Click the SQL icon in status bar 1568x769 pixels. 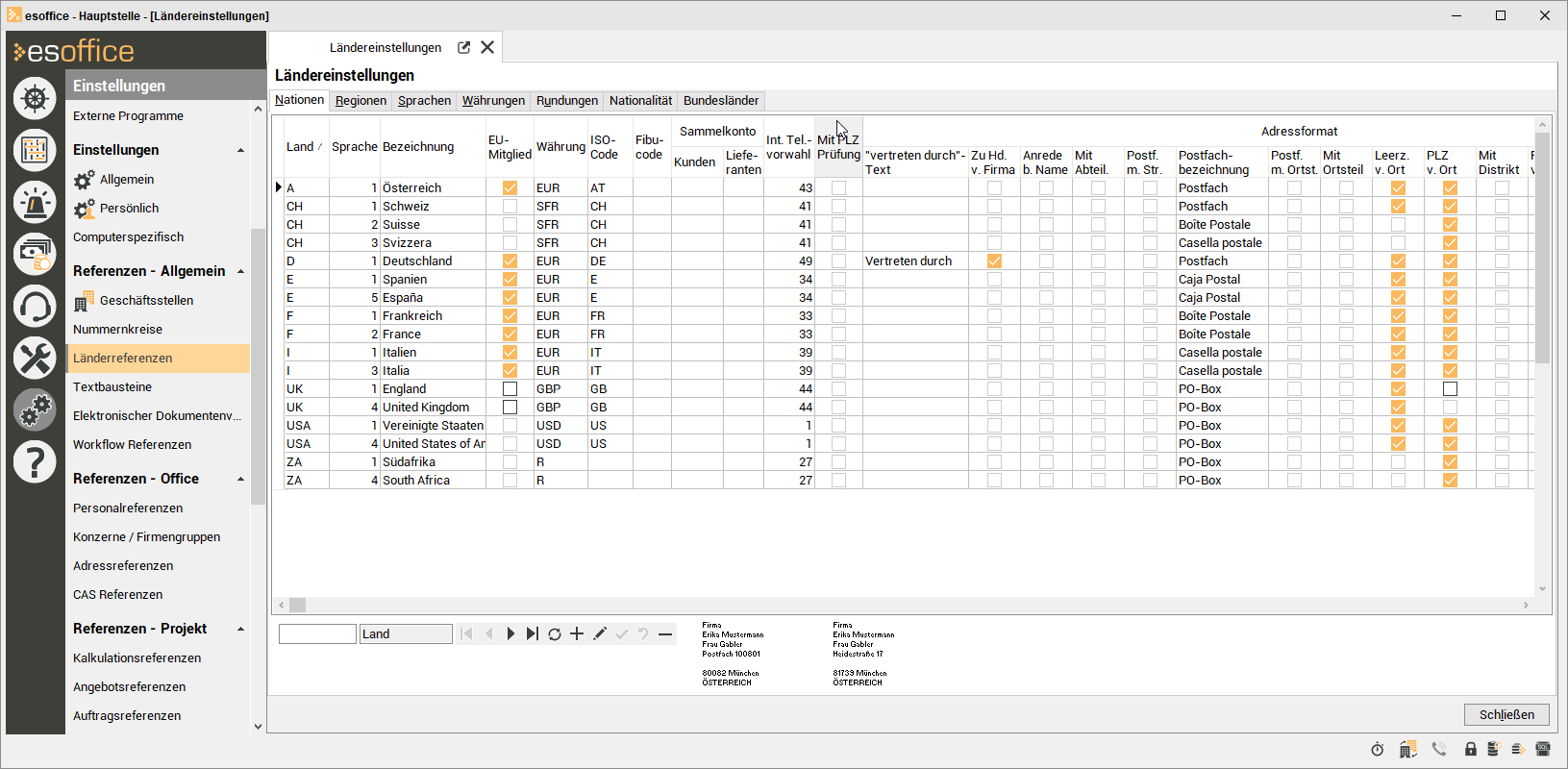click(x=1543, y=749)
